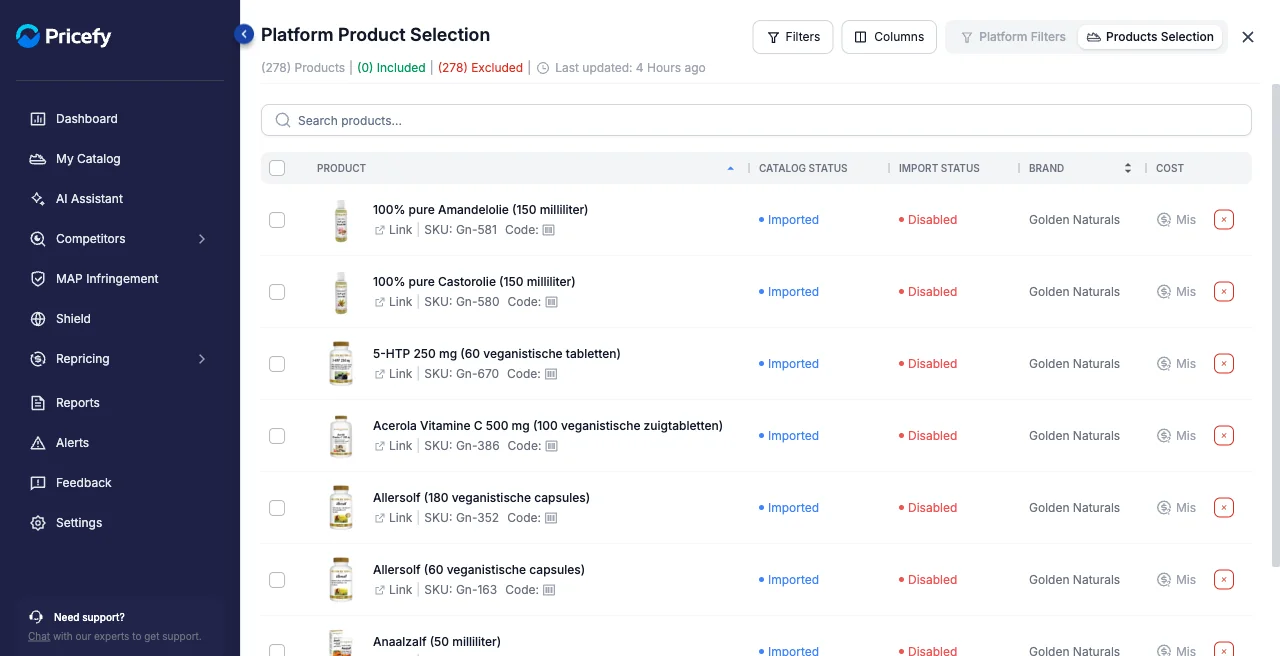Click the IMPORT STATUS column header

[x=939, y=168]
